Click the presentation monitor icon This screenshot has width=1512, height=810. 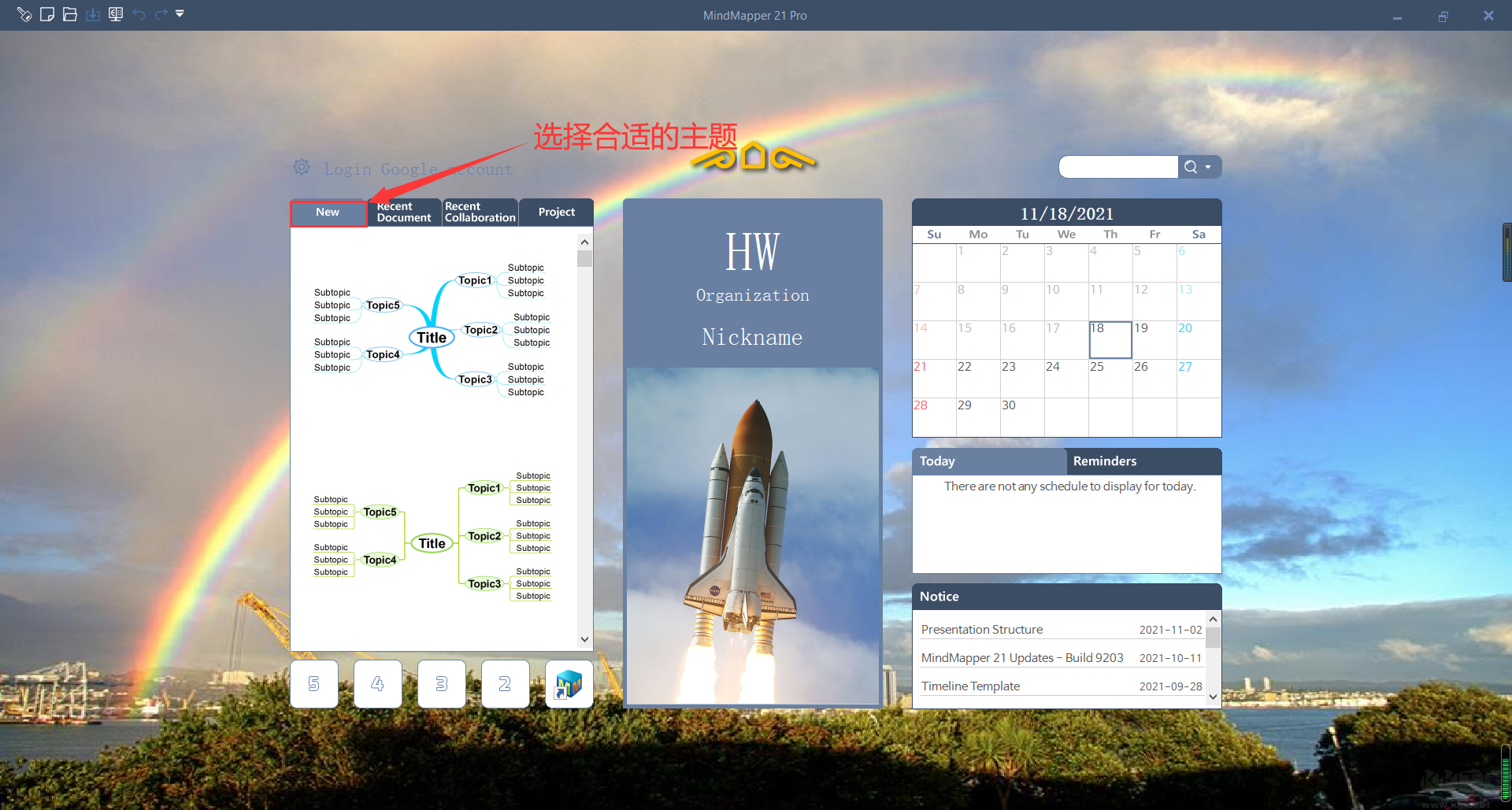point(116,14)
